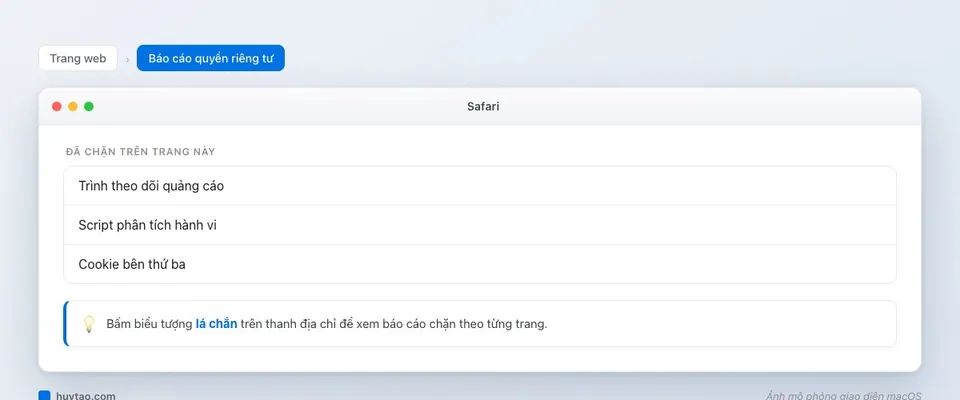Maximize Safari window using green button
This screenshot has width=960, height=400.
(x=89, y=107)
